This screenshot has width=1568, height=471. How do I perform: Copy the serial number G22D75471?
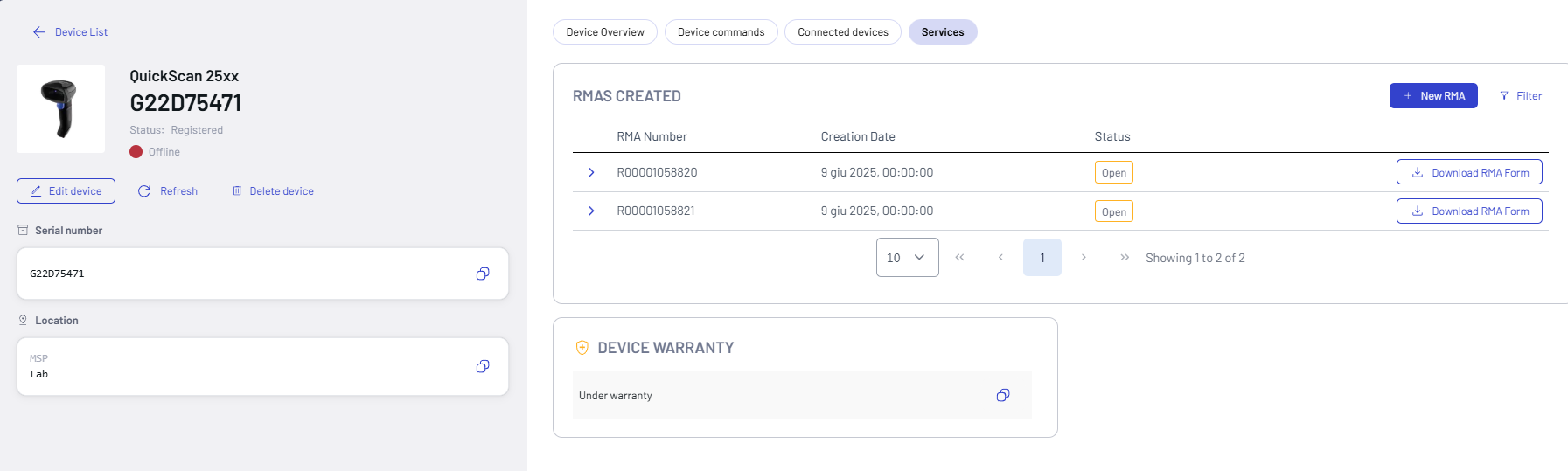tap(482, 274)
